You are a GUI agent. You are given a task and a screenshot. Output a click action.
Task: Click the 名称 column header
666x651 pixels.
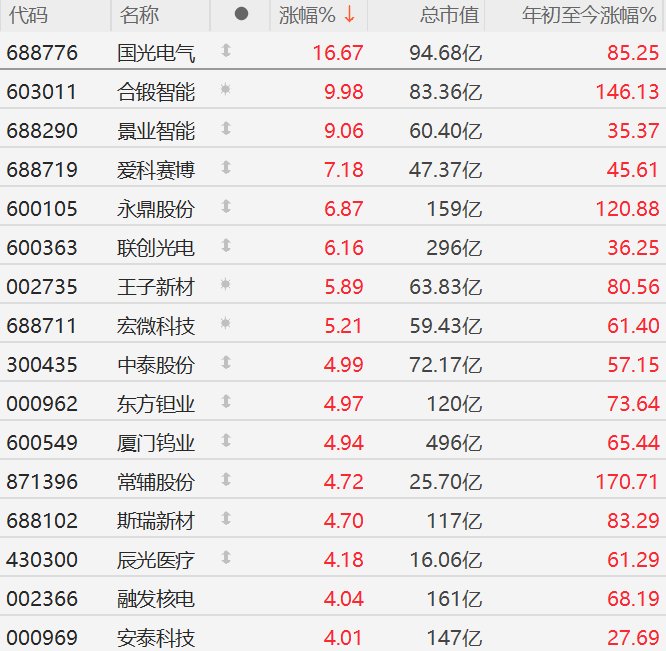[x=139, y=15]
